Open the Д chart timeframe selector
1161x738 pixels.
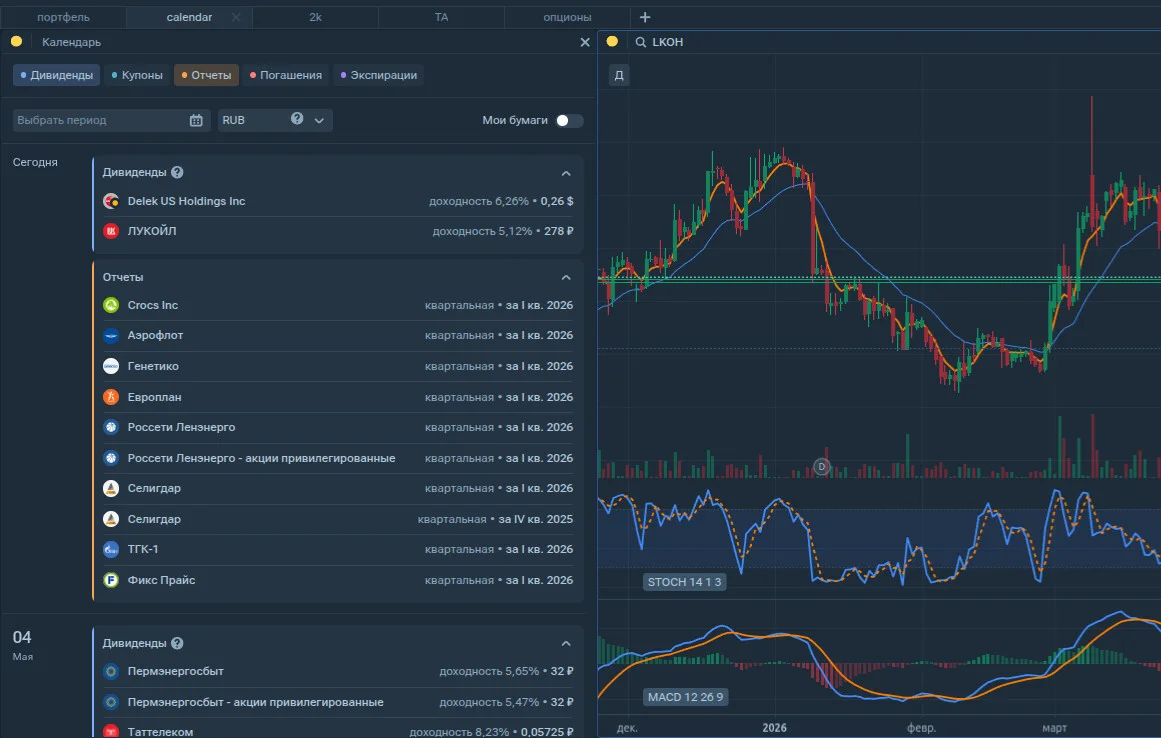619,75
